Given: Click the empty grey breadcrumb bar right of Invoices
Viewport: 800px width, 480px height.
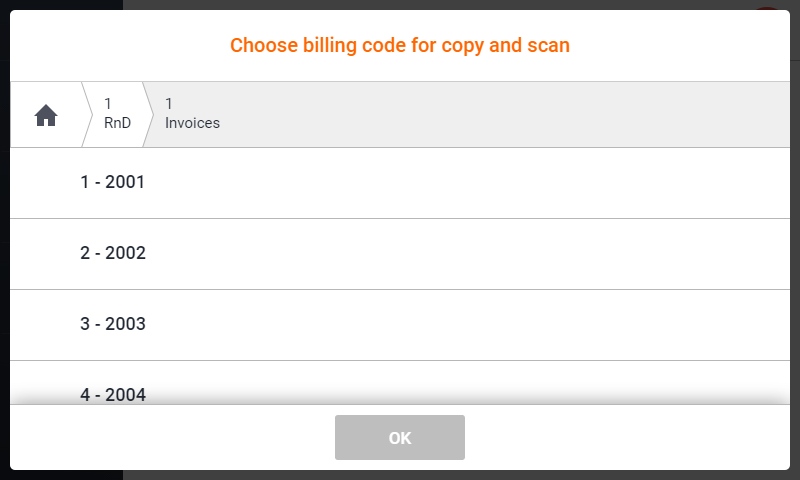Looking at the screenshot, I should pos(500,114).
